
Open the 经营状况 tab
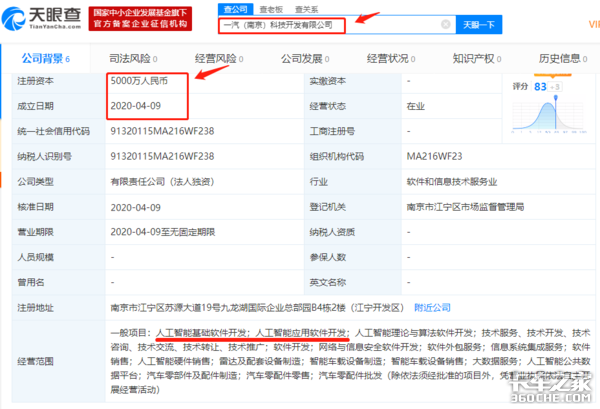point(391,59)
